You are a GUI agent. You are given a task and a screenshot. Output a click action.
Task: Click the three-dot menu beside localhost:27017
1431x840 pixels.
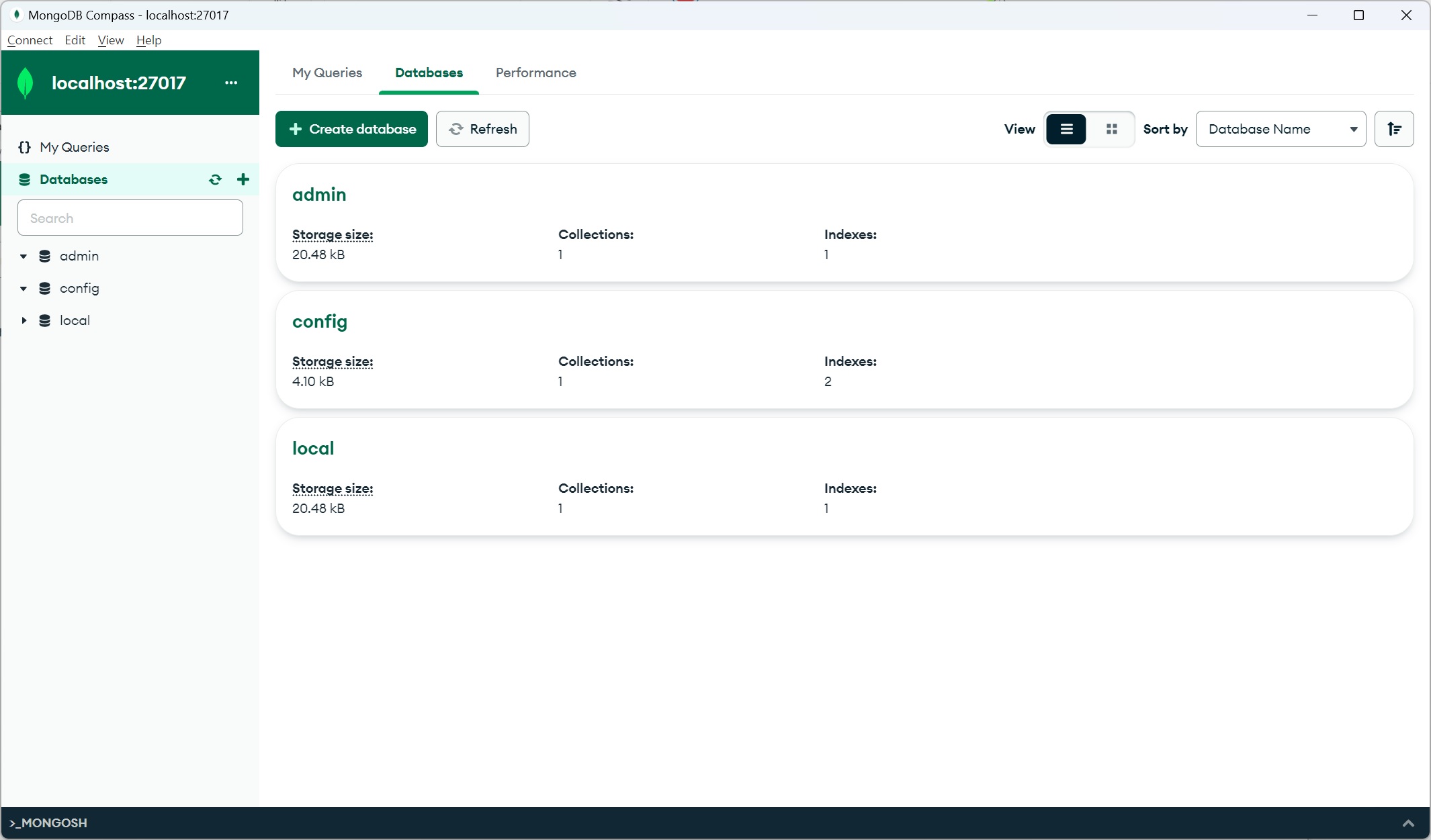point(231,83)
